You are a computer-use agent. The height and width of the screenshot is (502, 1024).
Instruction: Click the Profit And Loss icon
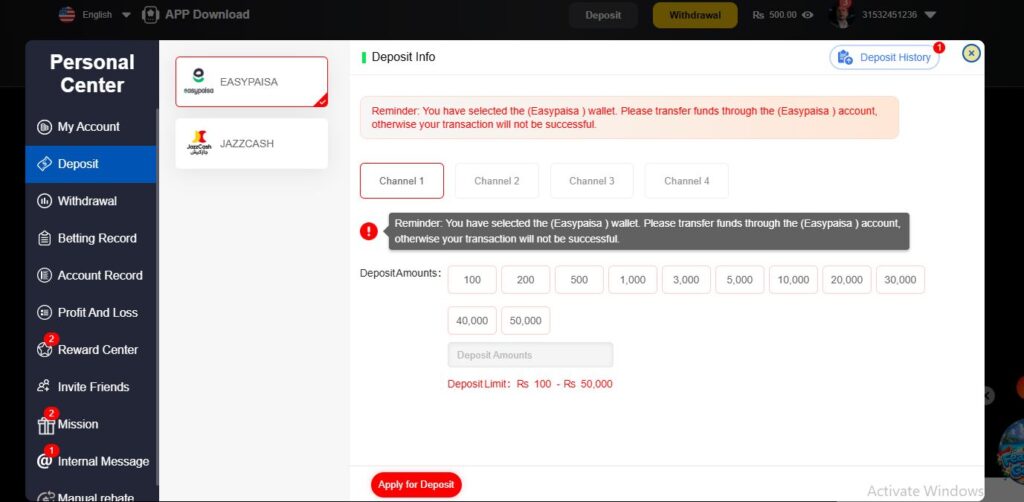click(44, 313)
